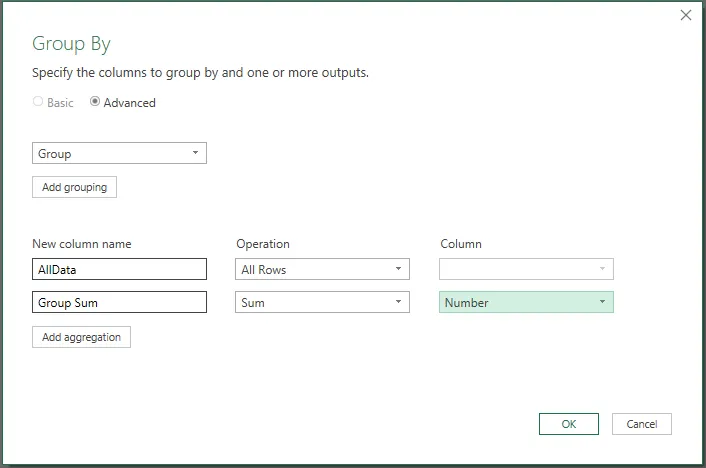Click the Cancel button

click(642, 424)
